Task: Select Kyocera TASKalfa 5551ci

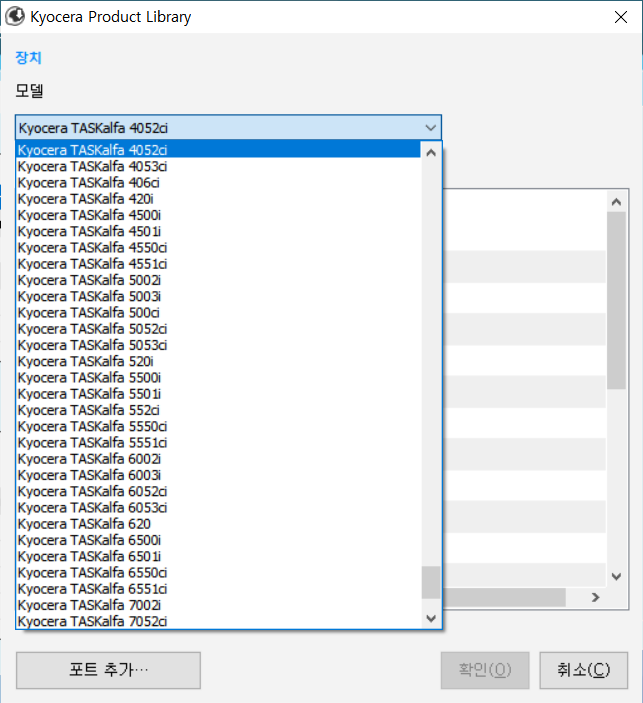Action: pos(218,443)
